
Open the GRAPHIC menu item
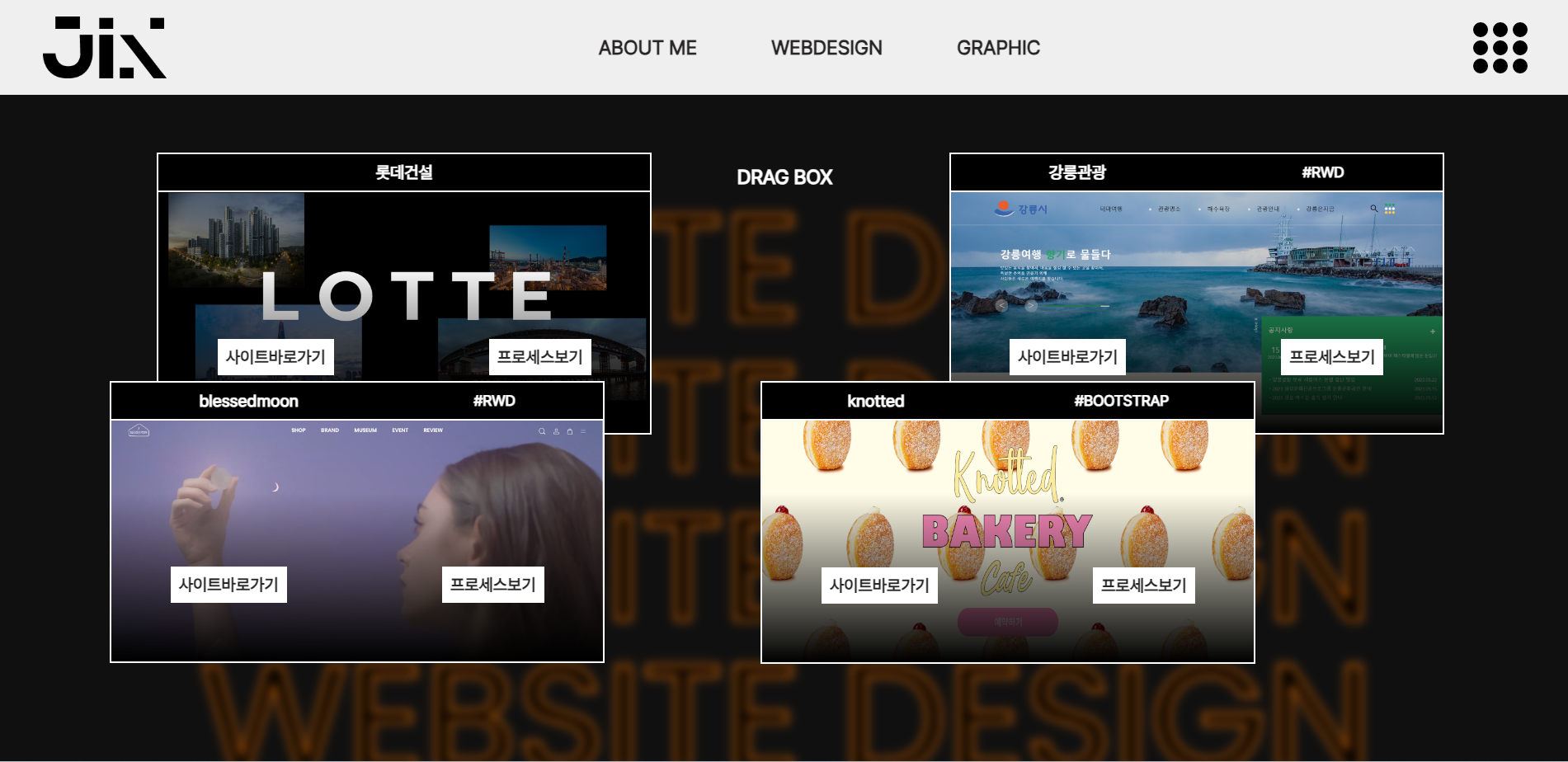998,48
